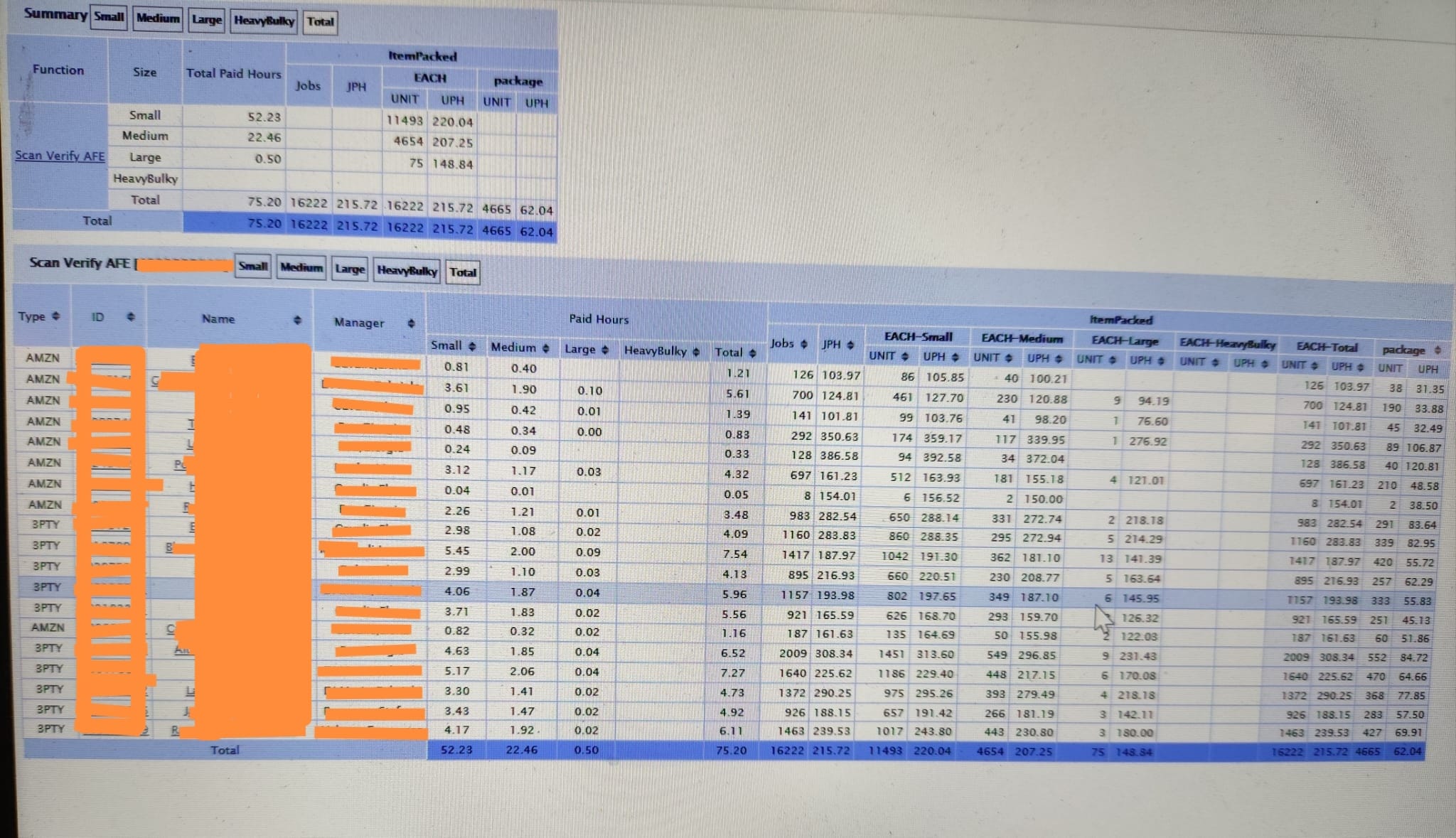Click the EACH-Total group header
1456x838 pixels.
[x=1327, y=348]
